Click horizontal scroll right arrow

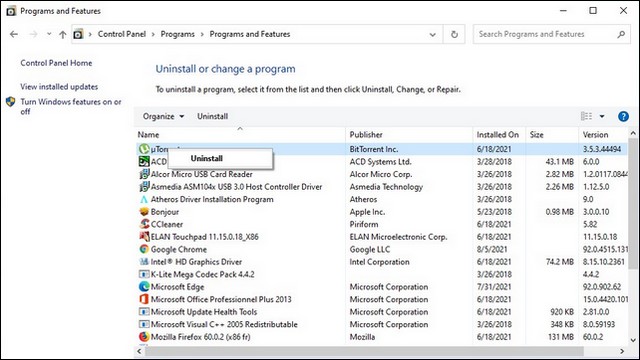point(622,351)
